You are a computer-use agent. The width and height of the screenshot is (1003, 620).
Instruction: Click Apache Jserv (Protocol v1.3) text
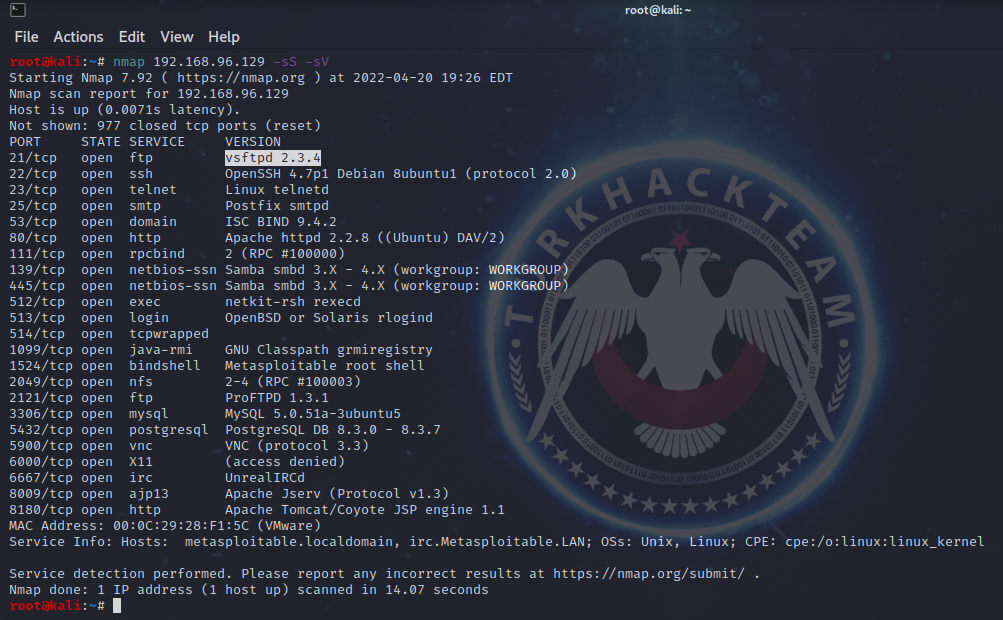pos(336,494)
